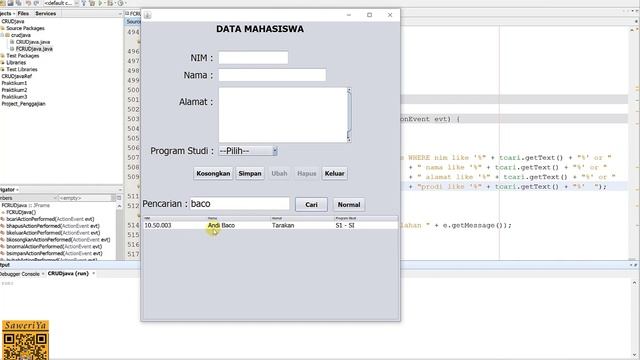Select the CRUDjava project node
The height and width of the screenshot is (360, 640).
(13, 21)
